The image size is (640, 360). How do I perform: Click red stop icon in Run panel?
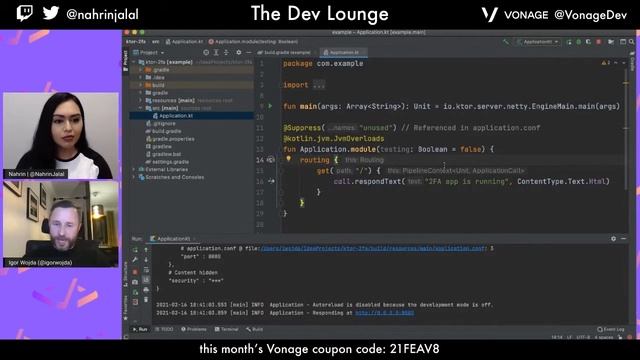(136, 271)
